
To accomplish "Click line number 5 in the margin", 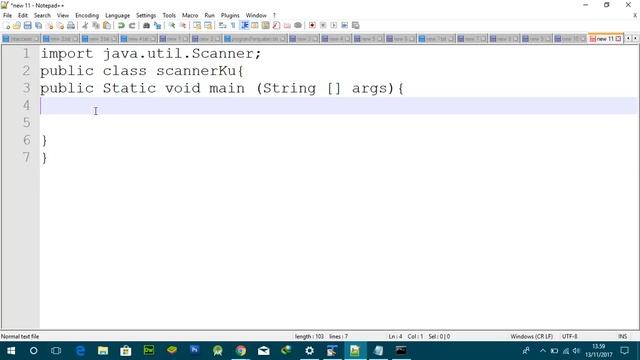I will pyautogui.click(x=27, y=122).
